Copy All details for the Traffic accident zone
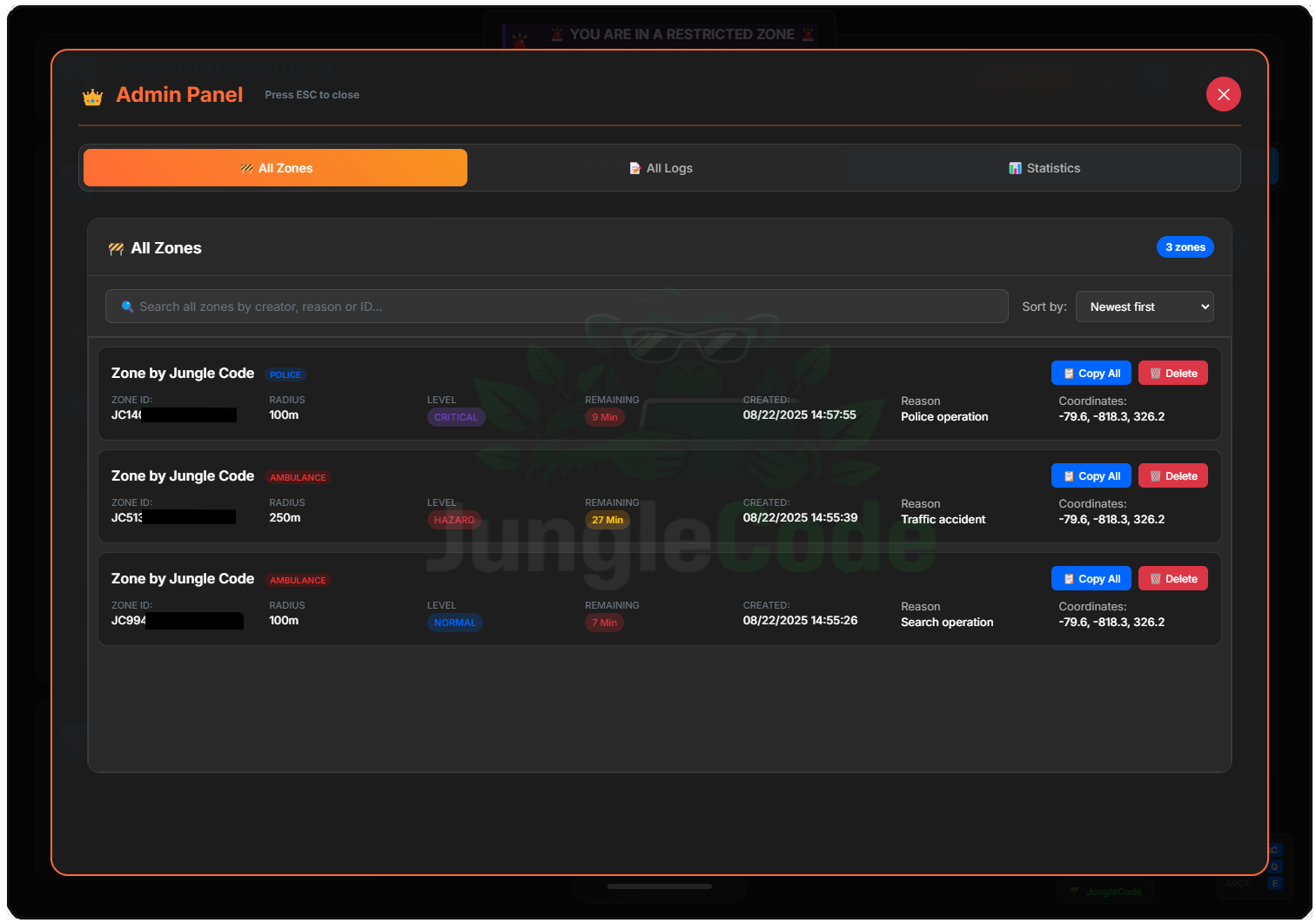The height and width of the screenshot is (923, 1316). 1091,475
